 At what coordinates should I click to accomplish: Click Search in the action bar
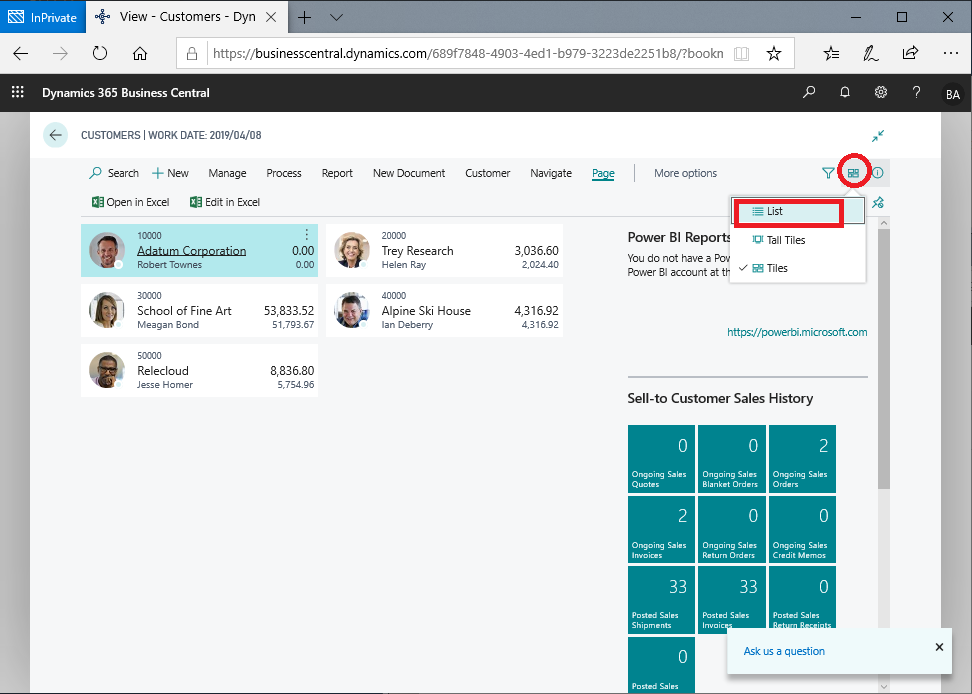[114, 173]
